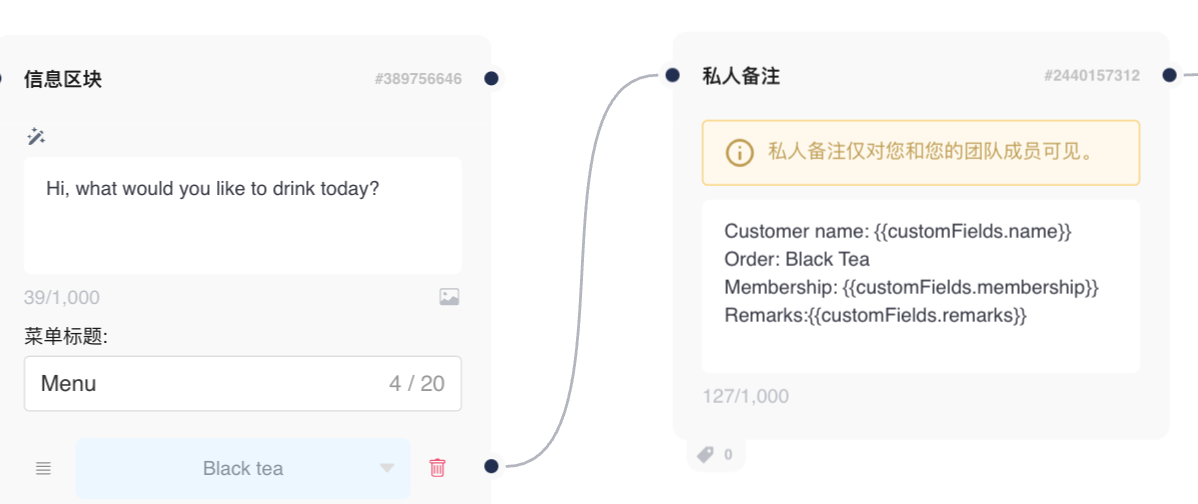This screenshot has height=504, width=1198.
Task: Click the private note text with Customer name
Action: click(x=897, y=231)
